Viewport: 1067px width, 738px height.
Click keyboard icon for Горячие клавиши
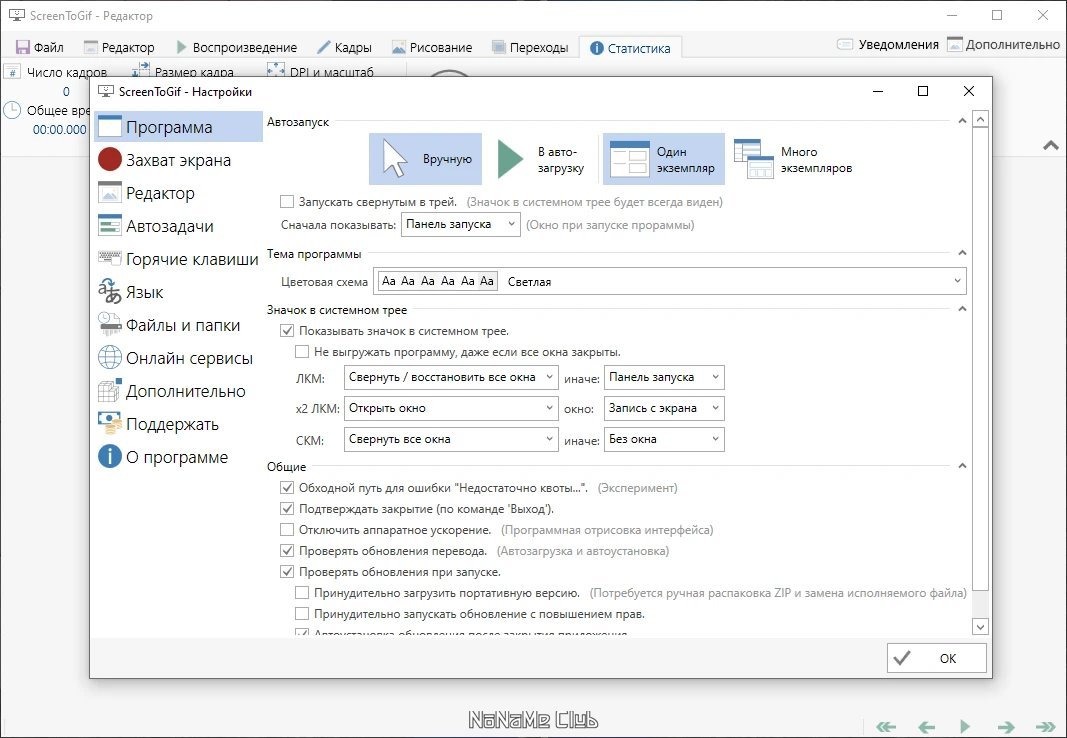(x=110, y=258)
